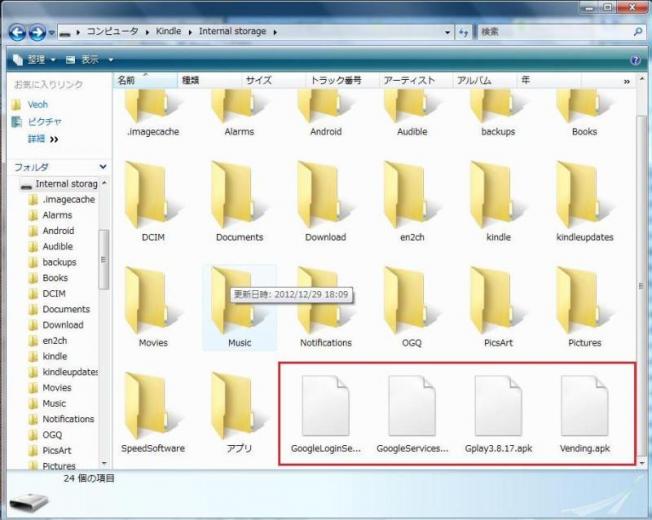Click the search magnifier icon
This screenshot has width=652, height=520.
(x=638, y=32)
